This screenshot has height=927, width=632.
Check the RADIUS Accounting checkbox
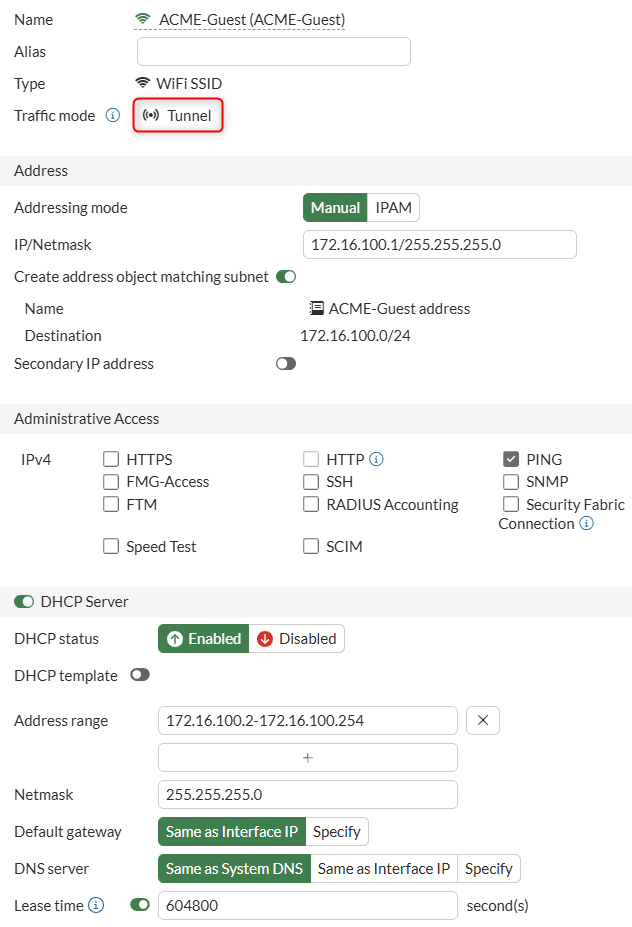pos(311,504)
